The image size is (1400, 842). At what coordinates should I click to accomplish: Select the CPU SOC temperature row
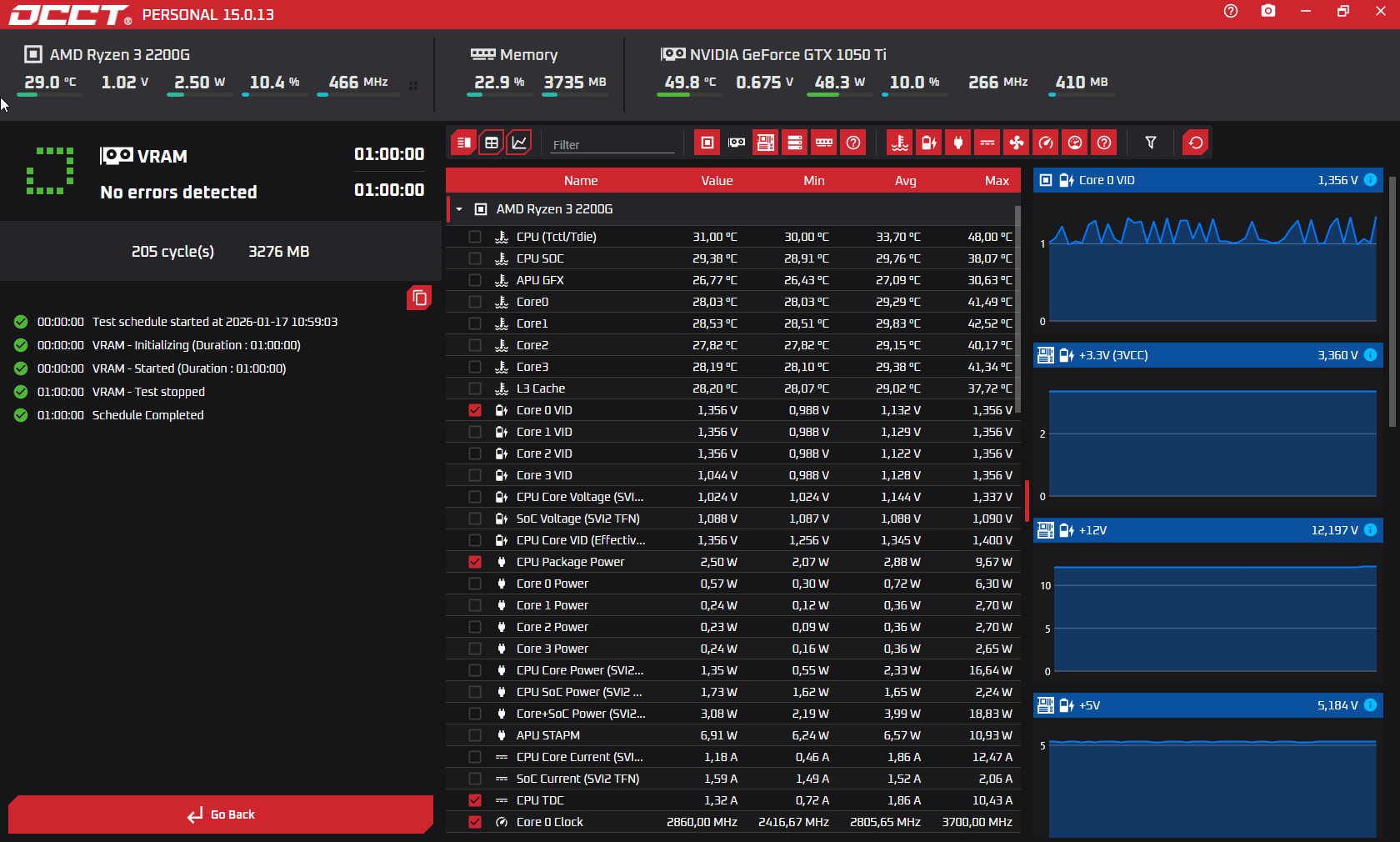coord(733,258)
